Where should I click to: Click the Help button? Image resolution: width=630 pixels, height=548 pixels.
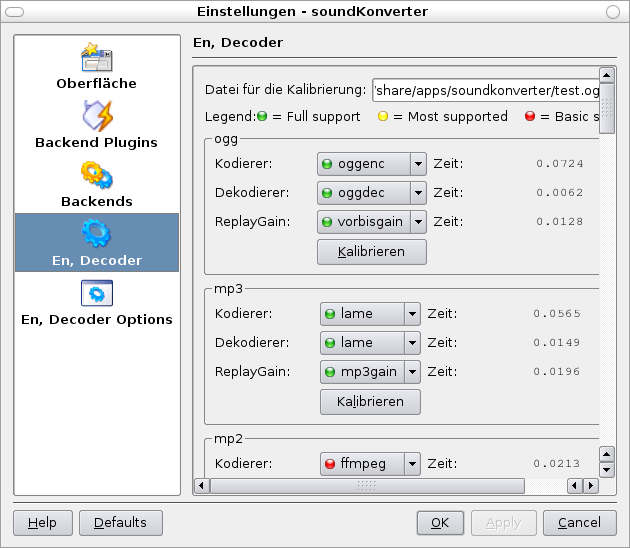point(43,523)
